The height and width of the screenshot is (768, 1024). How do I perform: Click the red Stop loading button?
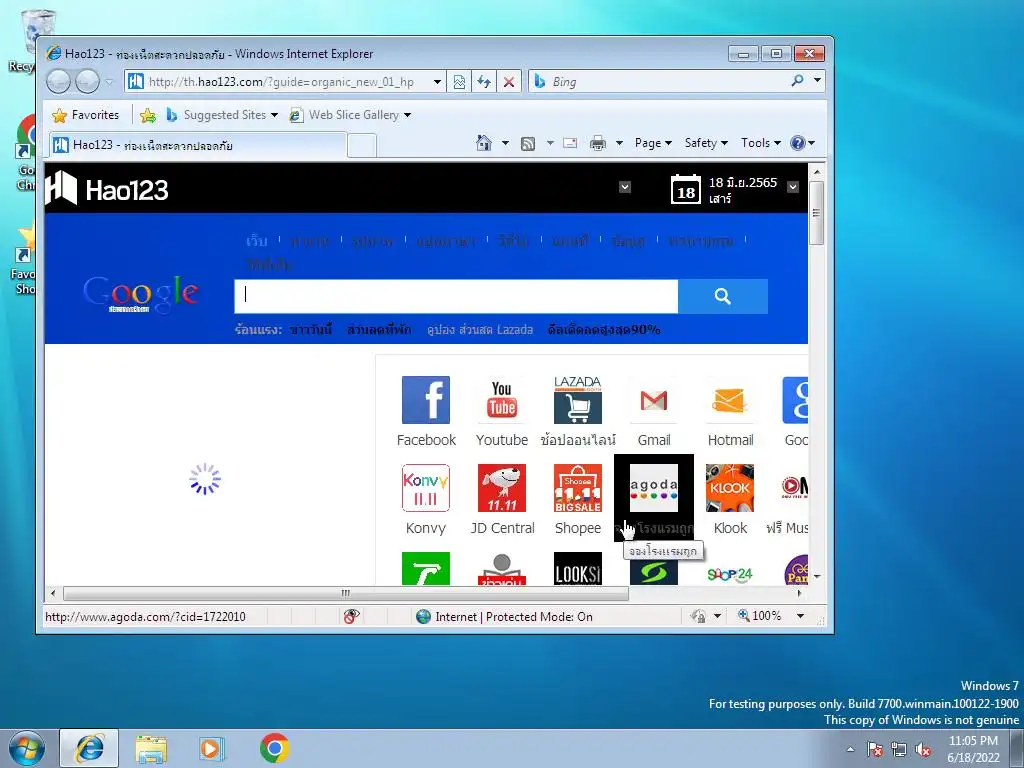tap(509, 82)
